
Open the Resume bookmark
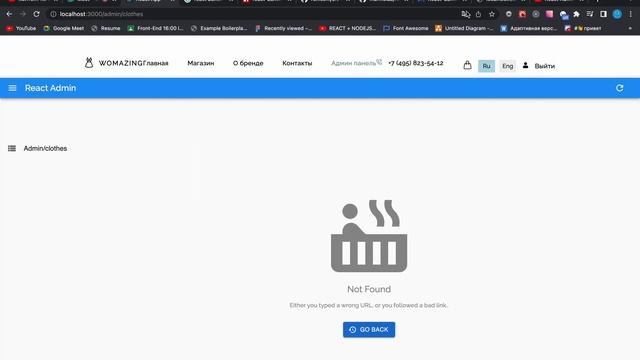pos(106,28)
